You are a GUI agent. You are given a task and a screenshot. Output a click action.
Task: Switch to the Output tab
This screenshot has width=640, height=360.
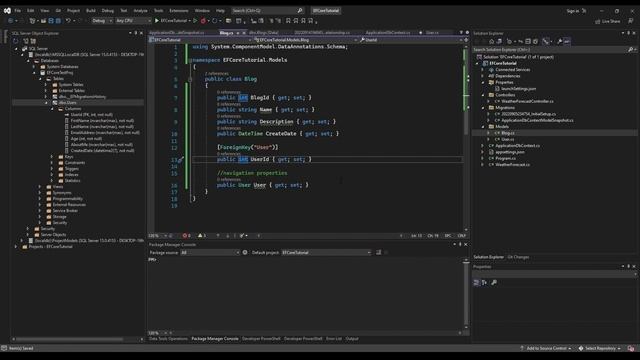pyautogui.click(x=352, y=339)
